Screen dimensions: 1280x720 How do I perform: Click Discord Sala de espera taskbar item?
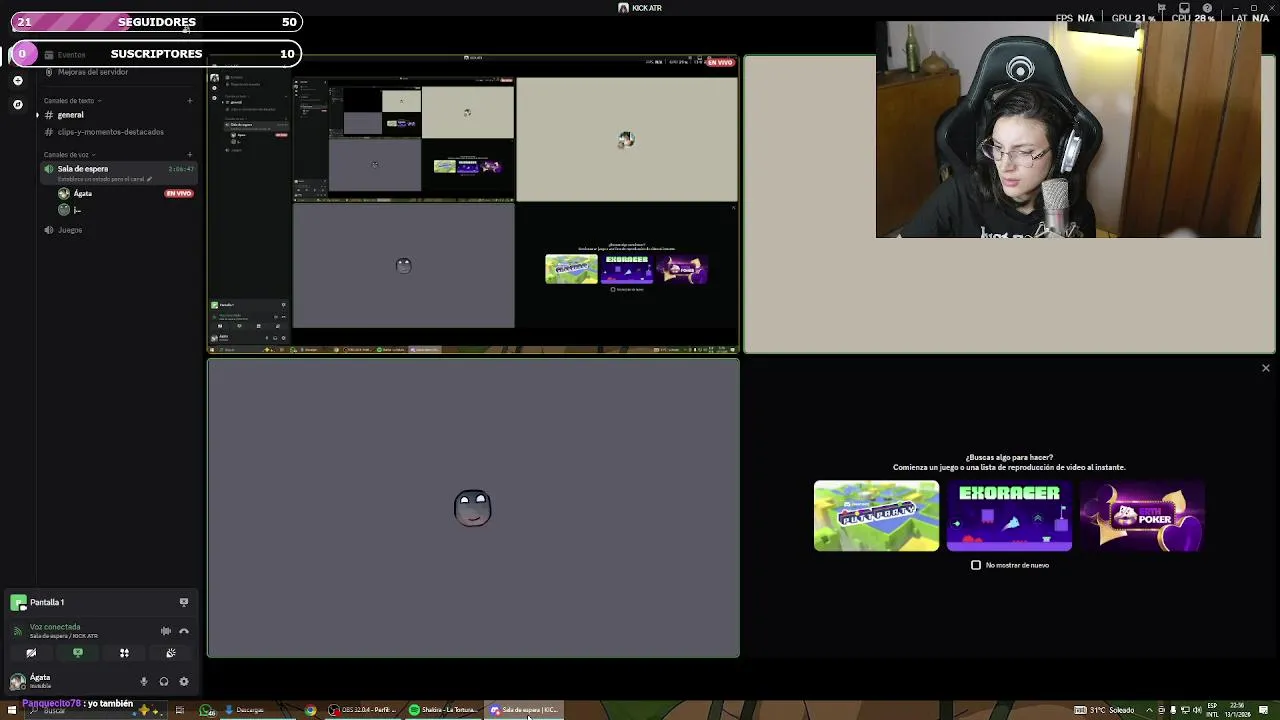(x=524, y=710)
